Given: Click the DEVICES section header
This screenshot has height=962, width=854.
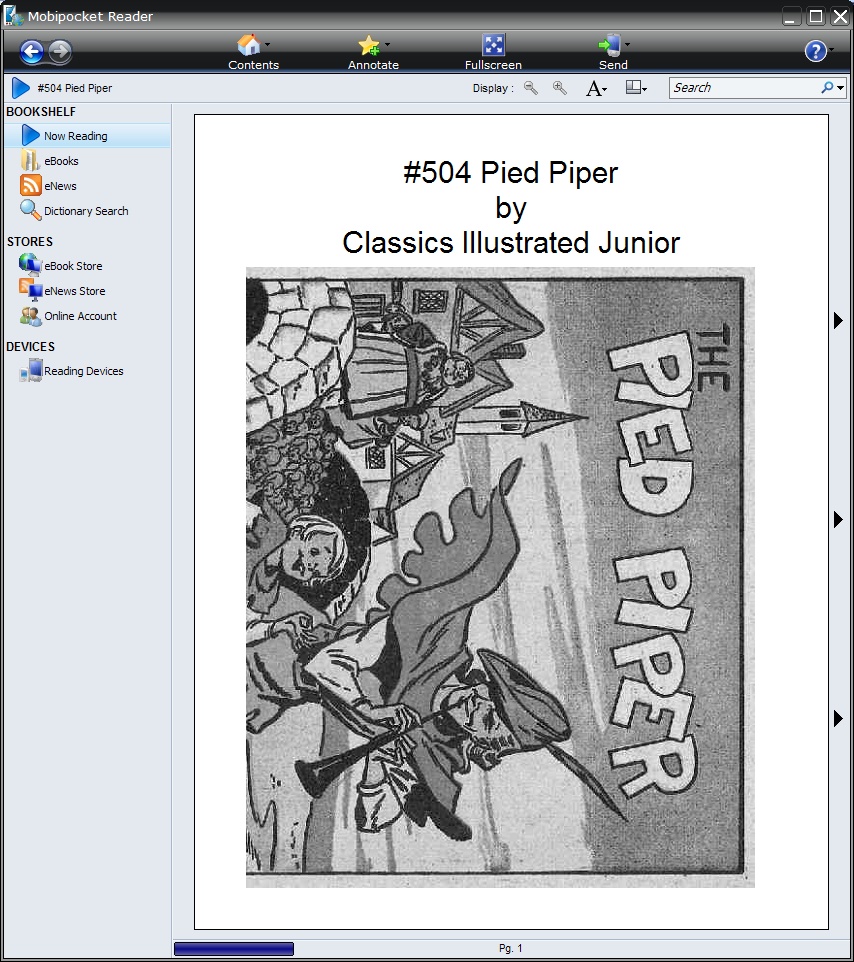Looking at the screenshot, I should click(31, 347).
